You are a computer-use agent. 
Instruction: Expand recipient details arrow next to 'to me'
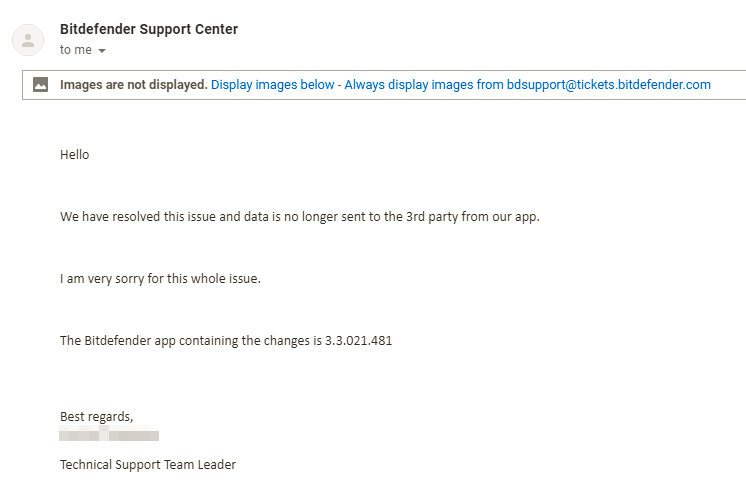pyautogui.click(x=102, y=50)
